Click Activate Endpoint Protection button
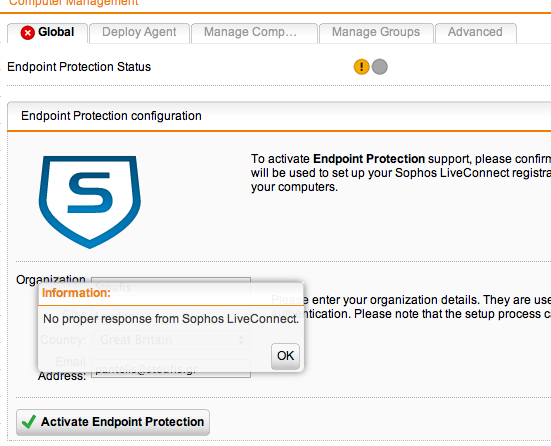The image size is (551, 446). coord(113,422)
